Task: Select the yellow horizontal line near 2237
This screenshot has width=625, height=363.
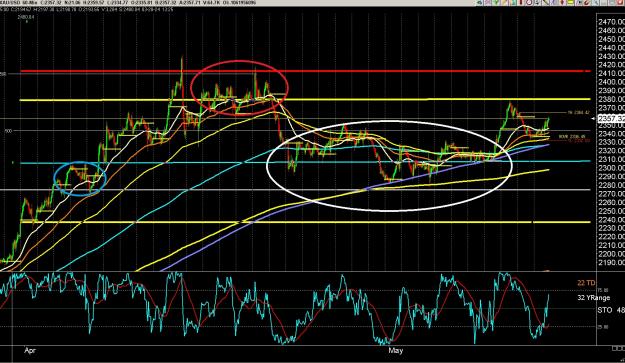Action: pos(305,222)
